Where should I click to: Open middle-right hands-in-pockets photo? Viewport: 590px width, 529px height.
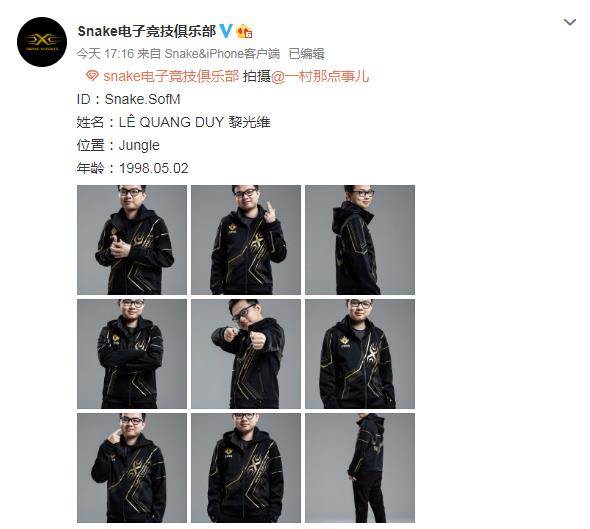(360, 354)
